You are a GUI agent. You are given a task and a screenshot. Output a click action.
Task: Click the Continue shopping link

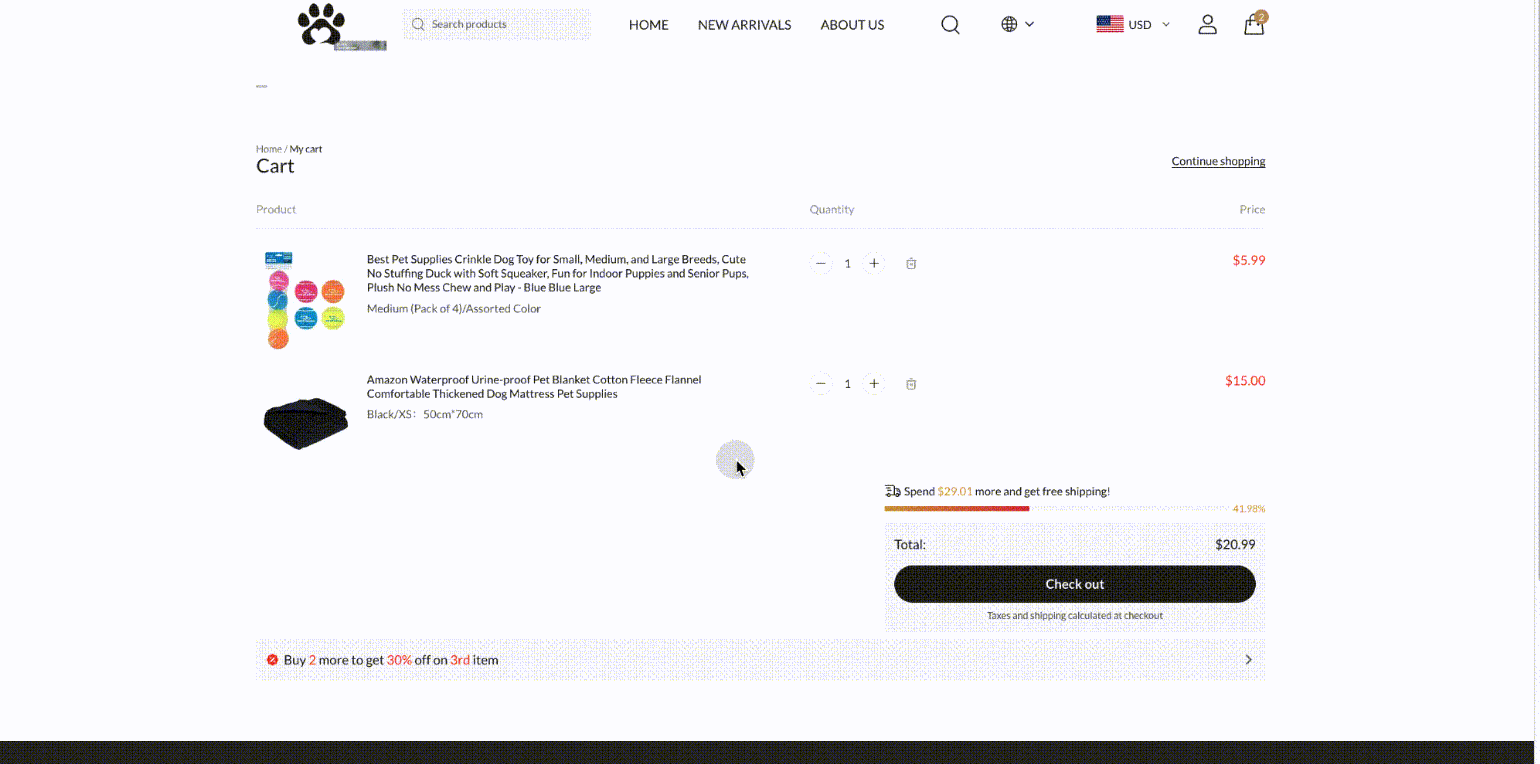pyautogui.click(x=1218, y=161)
